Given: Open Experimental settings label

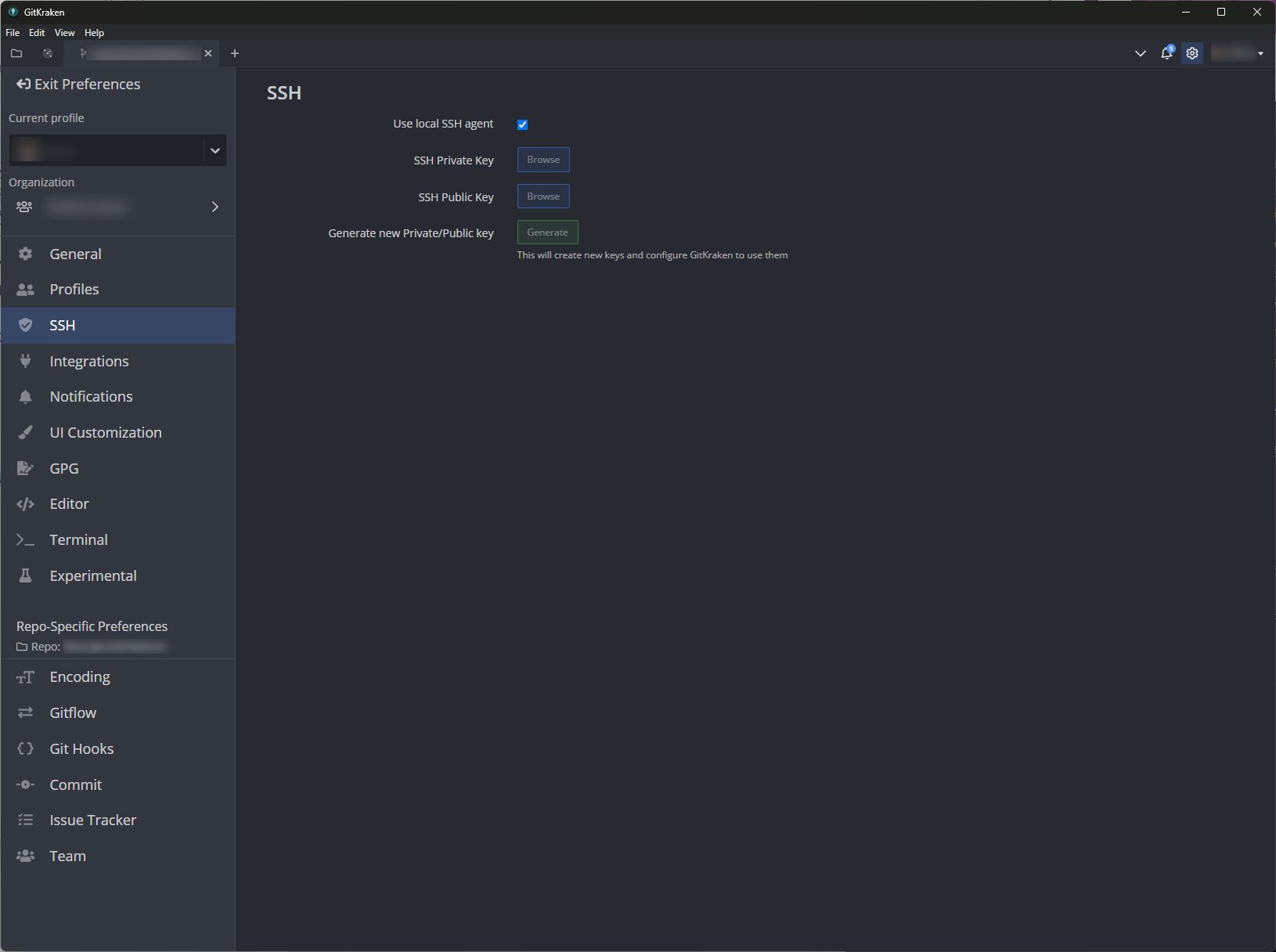Looking at the screenshot, I should 93,575.
